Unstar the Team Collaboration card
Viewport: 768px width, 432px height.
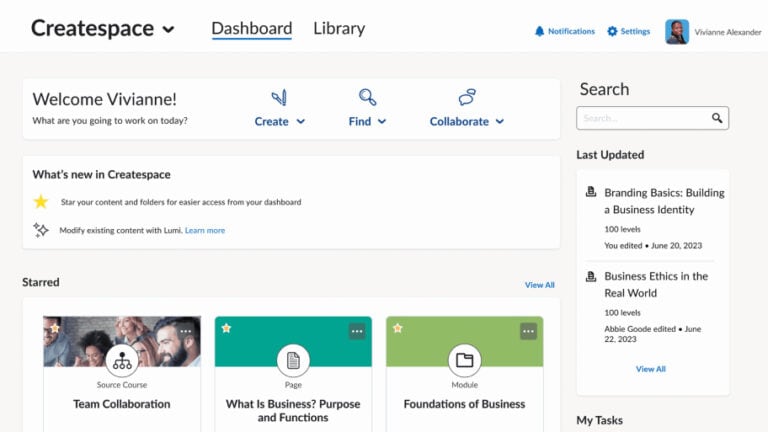55,328
